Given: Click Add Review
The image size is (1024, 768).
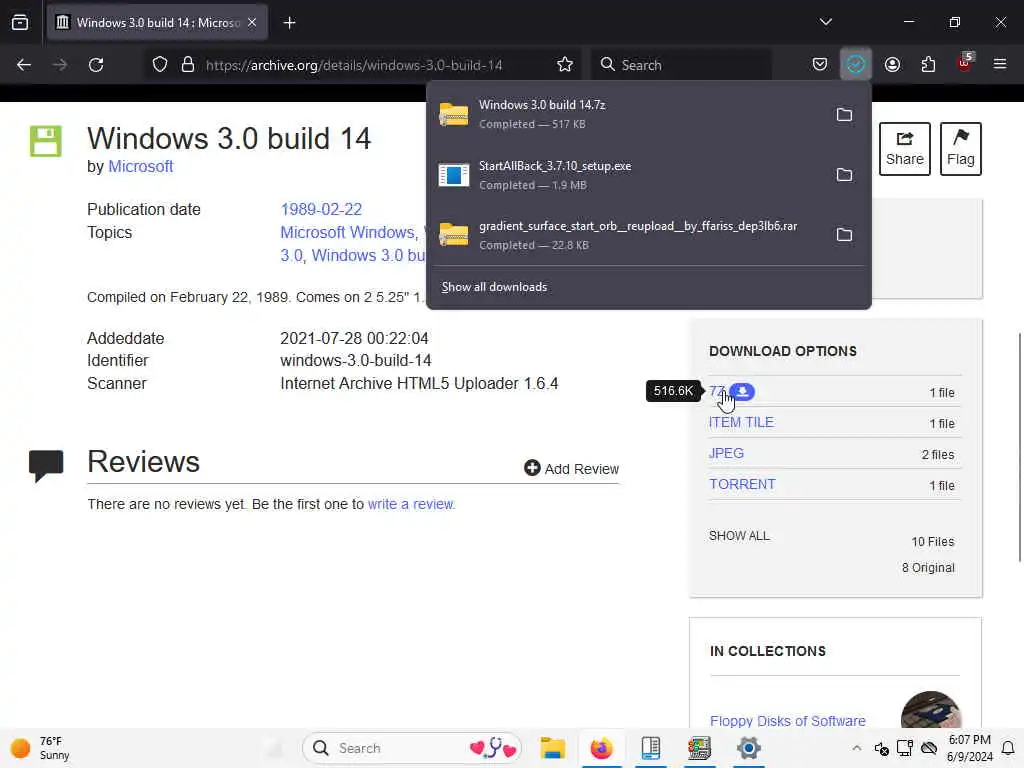Looking at the screenshot, I should [x=571, y=469].
